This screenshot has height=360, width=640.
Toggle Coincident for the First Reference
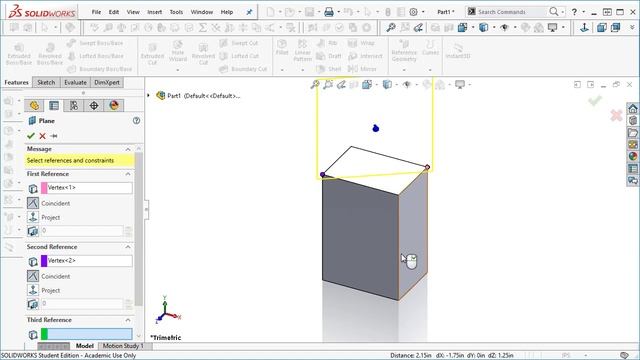click(33, 203)
